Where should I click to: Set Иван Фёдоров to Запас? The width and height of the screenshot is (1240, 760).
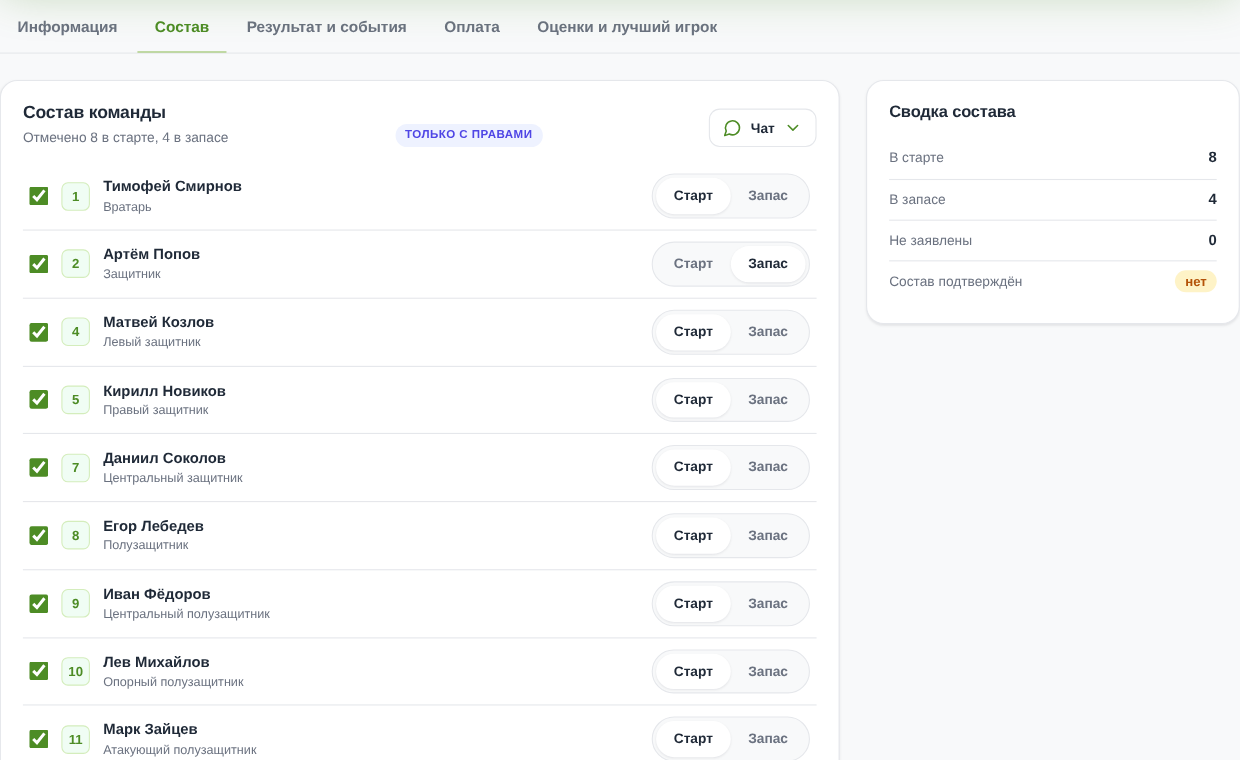tap(768, 604)
